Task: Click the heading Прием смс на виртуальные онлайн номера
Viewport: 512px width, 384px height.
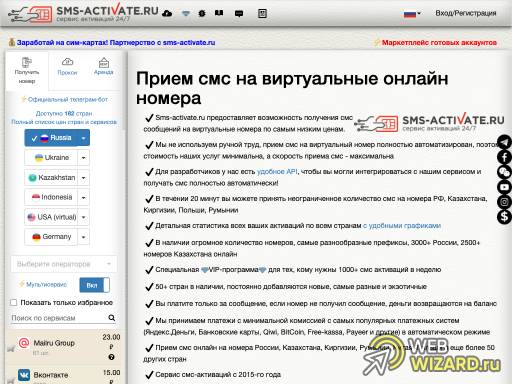Action: (292, 88)
